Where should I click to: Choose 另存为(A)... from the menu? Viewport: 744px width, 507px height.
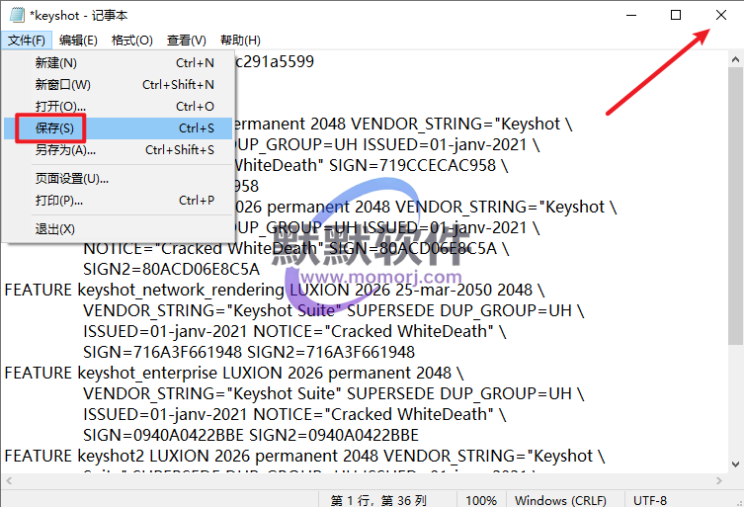(65, 150)
